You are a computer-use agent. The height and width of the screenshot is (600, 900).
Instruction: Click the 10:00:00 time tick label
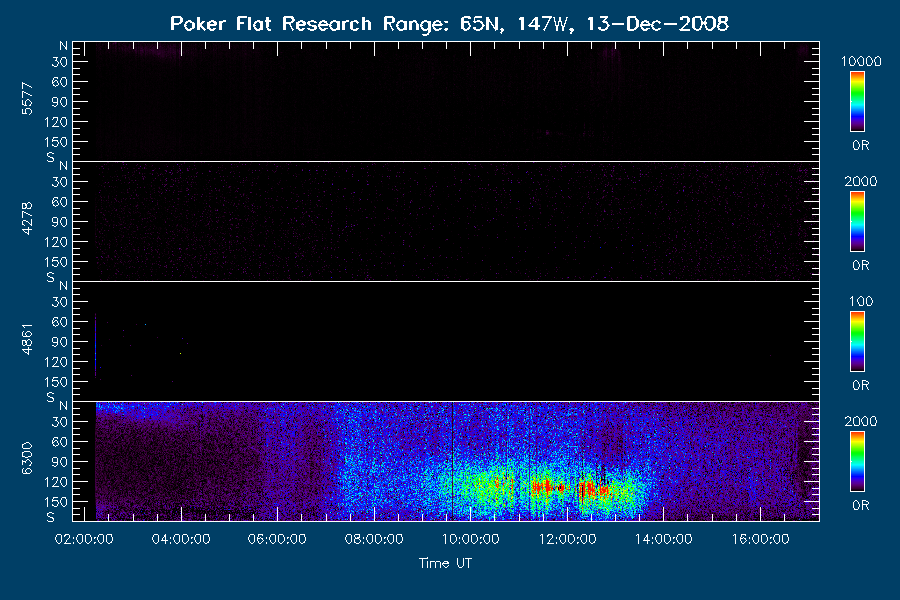471,539
